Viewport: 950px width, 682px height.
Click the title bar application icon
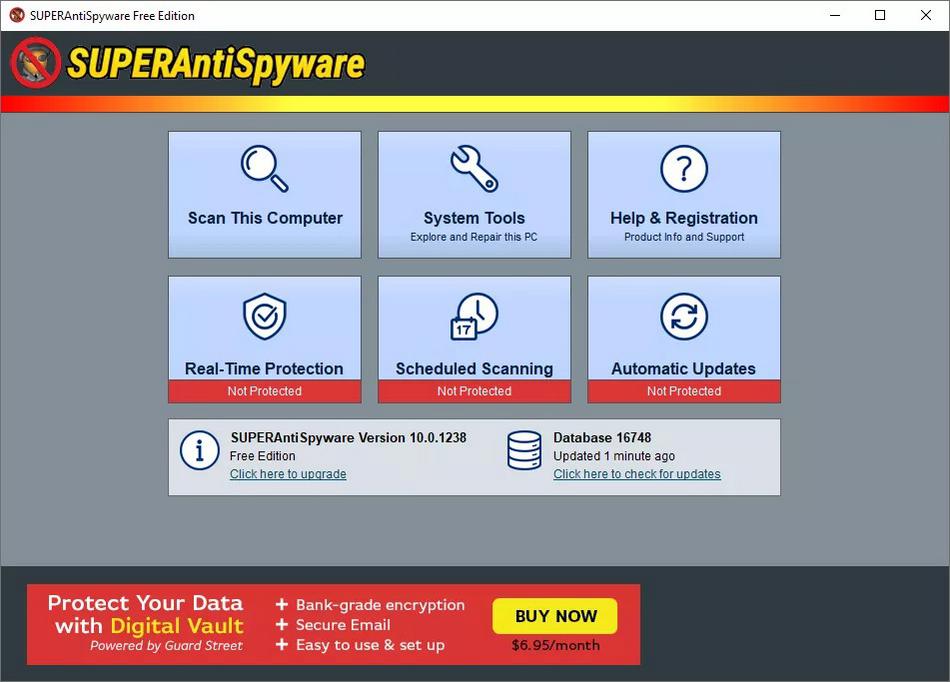tap(17, 15)
